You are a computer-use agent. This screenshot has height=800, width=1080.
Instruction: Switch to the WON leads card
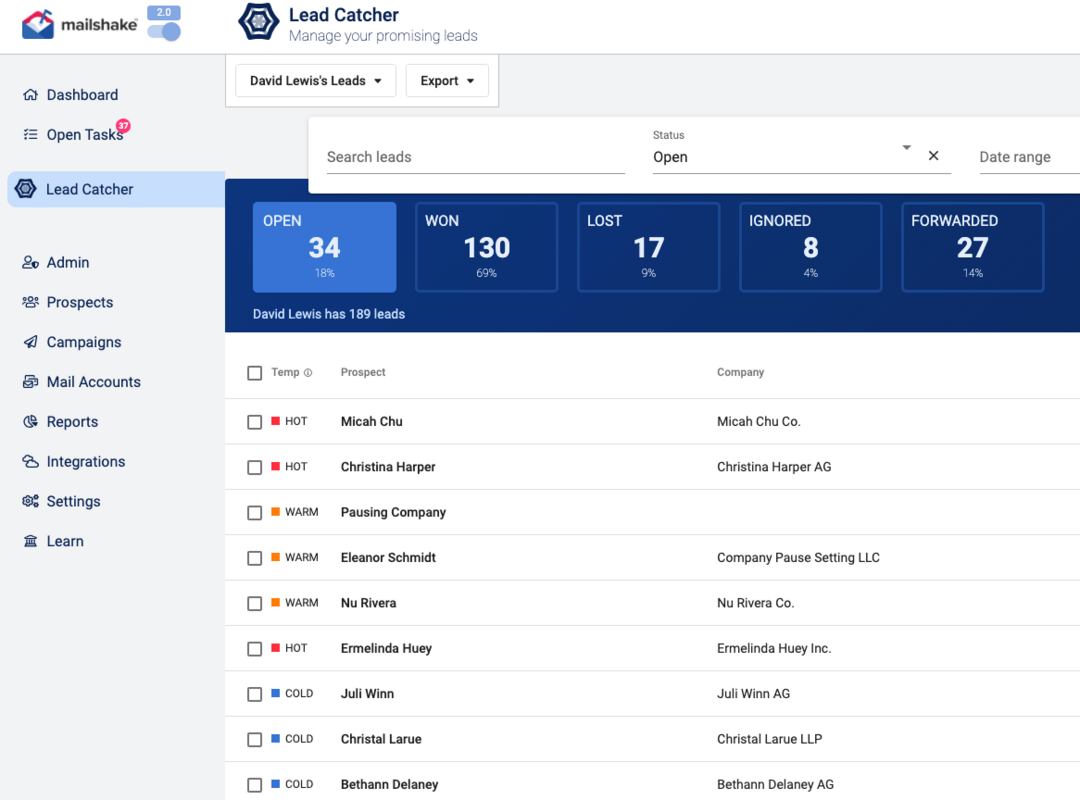point(486,247)
